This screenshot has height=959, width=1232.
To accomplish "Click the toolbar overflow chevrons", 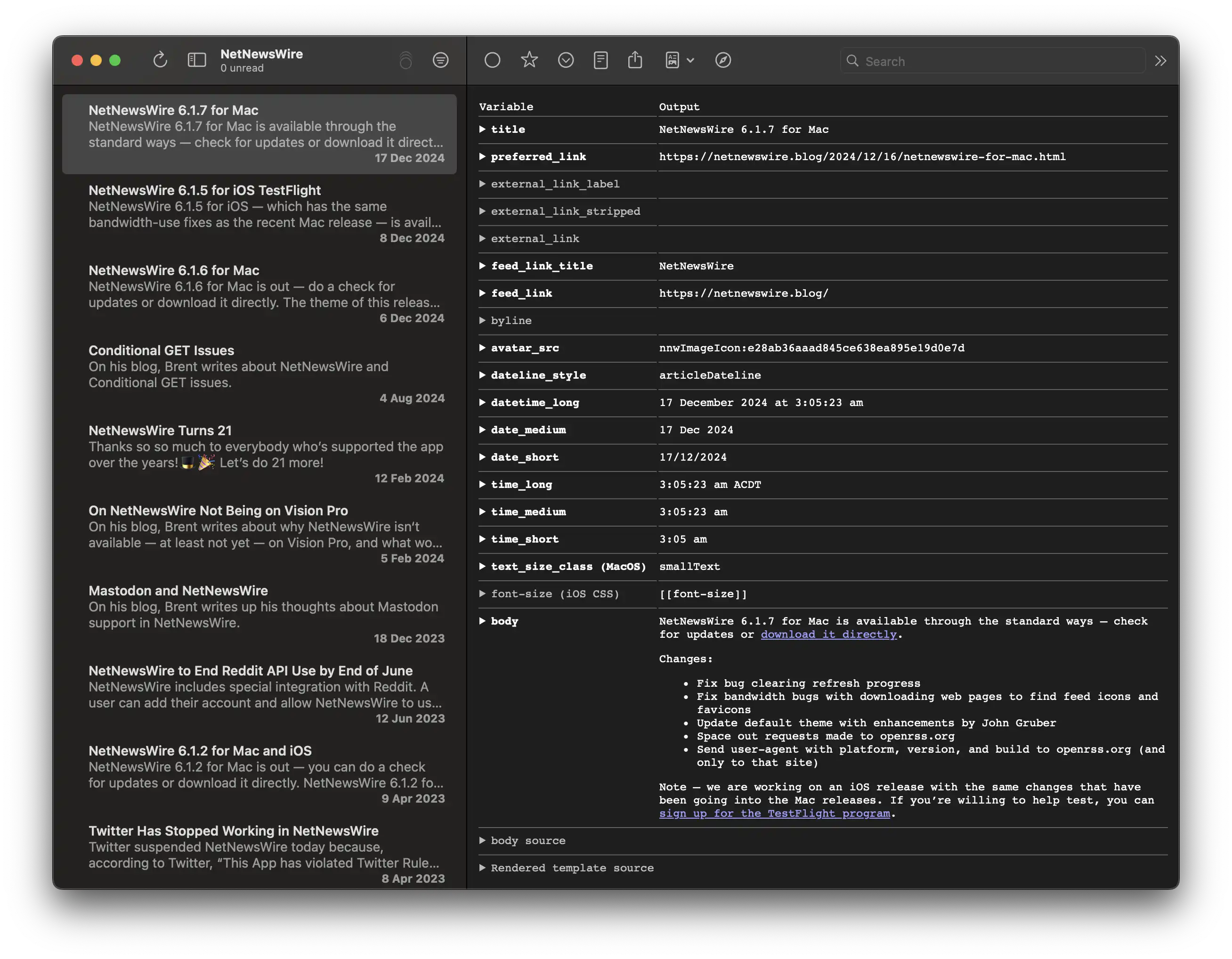I will (1160, 61).
